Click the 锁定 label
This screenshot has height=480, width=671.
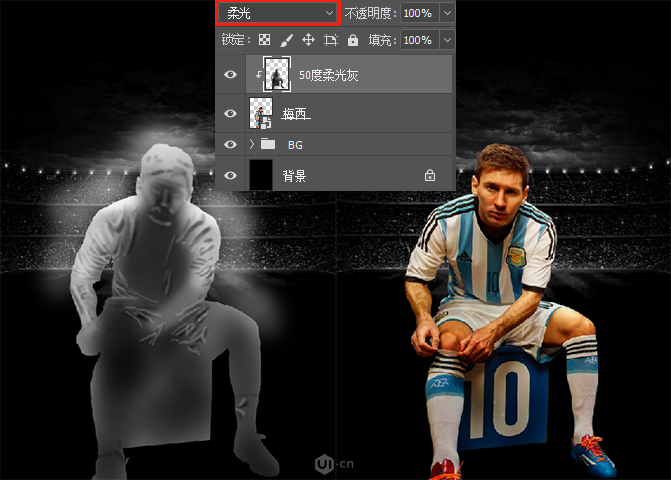pyautogui.click(x=236, y=40)
